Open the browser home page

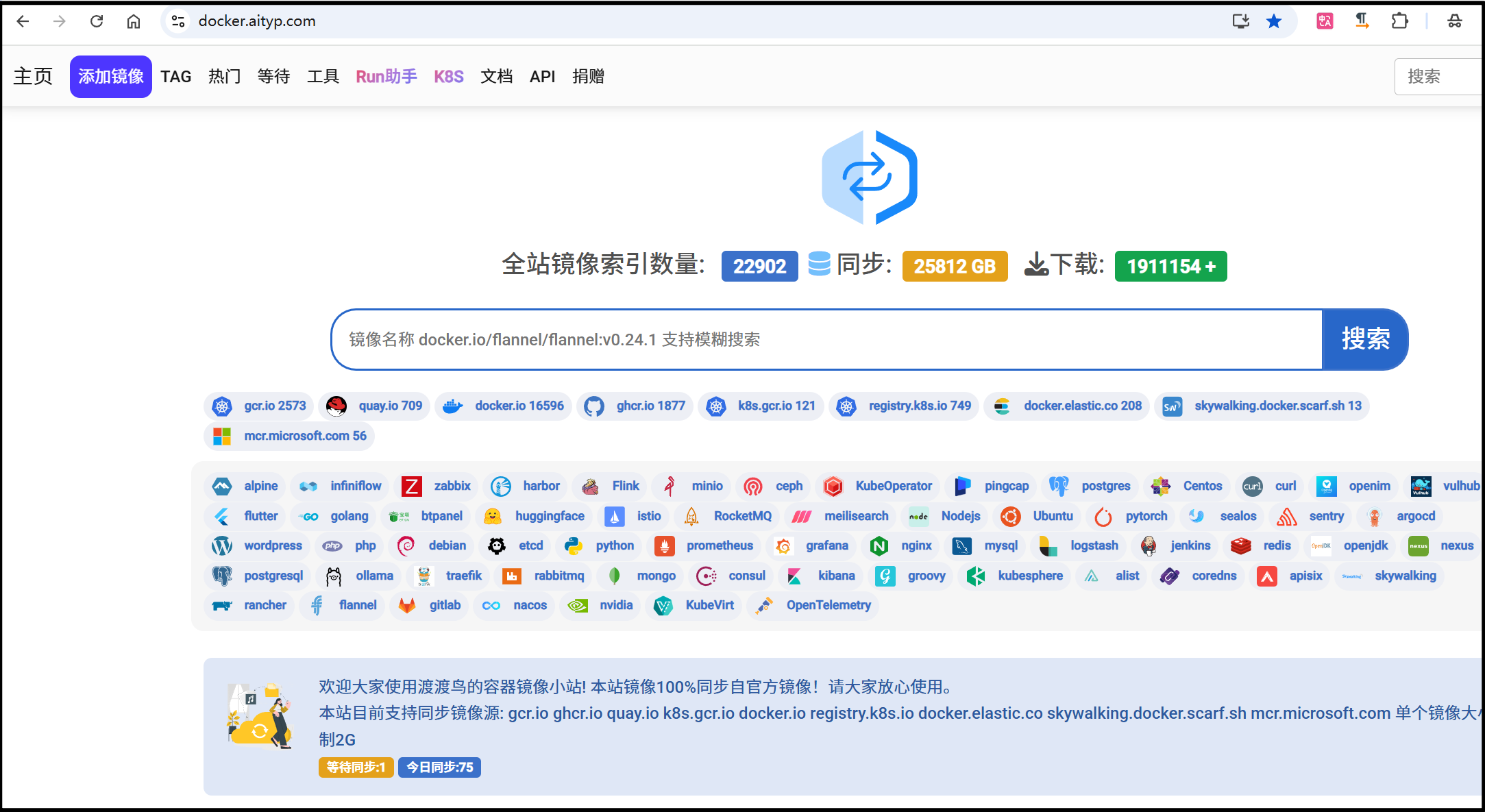[x=134, y=21]
